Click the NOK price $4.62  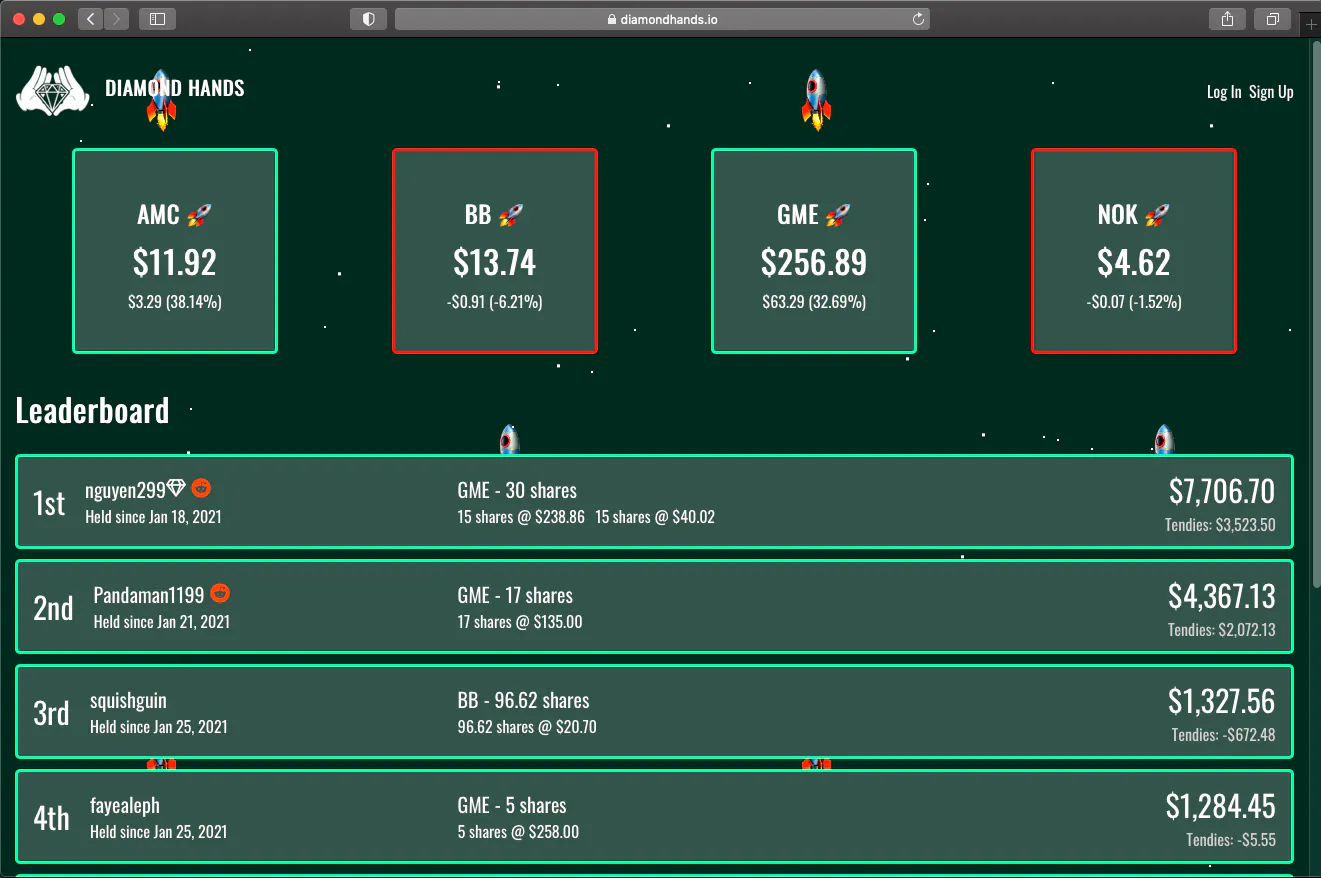[1134, 262]
